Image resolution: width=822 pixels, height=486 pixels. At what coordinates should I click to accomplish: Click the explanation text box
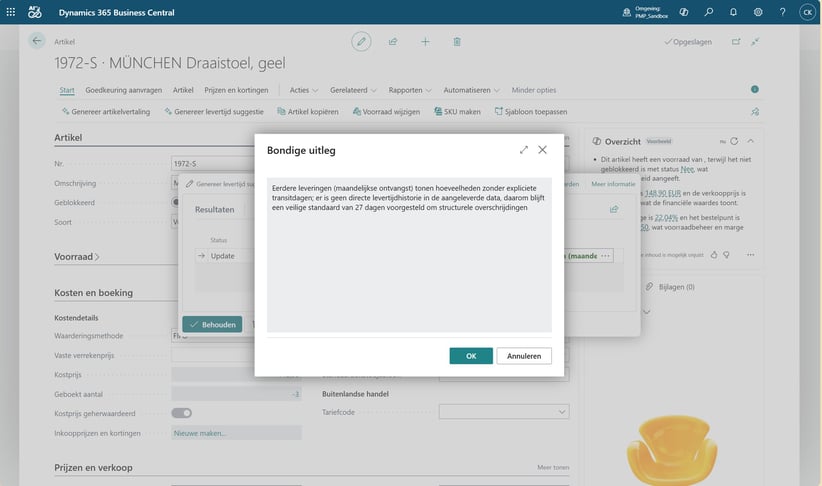click(x=409, y=255)
